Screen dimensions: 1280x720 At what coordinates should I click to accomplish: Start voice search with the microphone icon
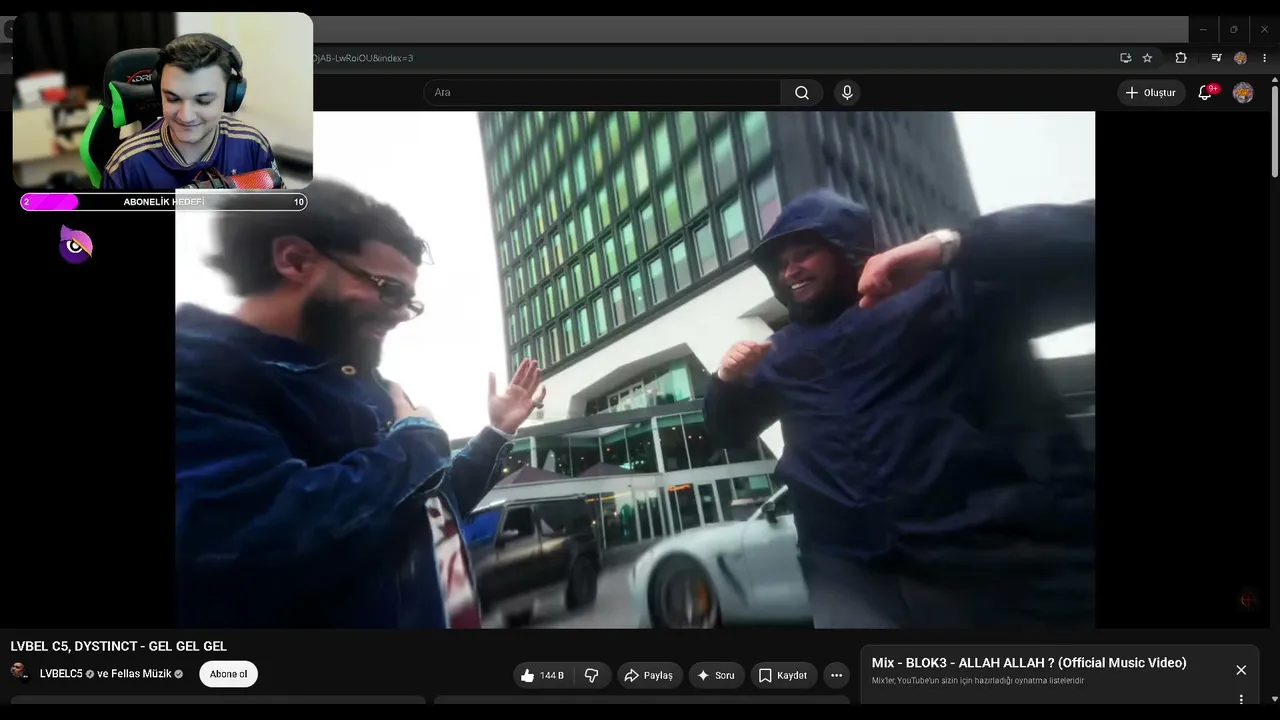[x=847, y=93]
